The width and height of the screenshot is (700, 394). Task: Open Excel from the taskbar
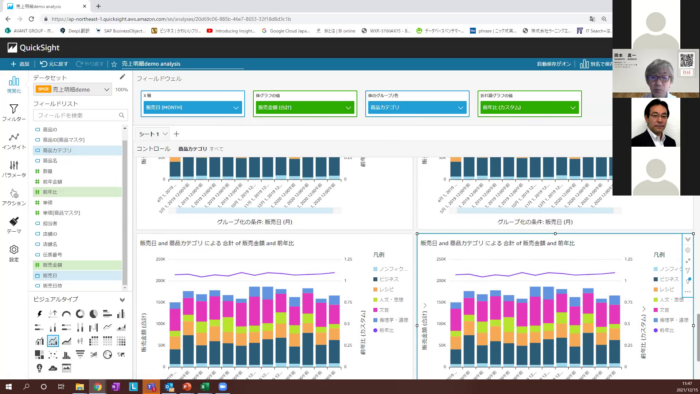point(204,387)
